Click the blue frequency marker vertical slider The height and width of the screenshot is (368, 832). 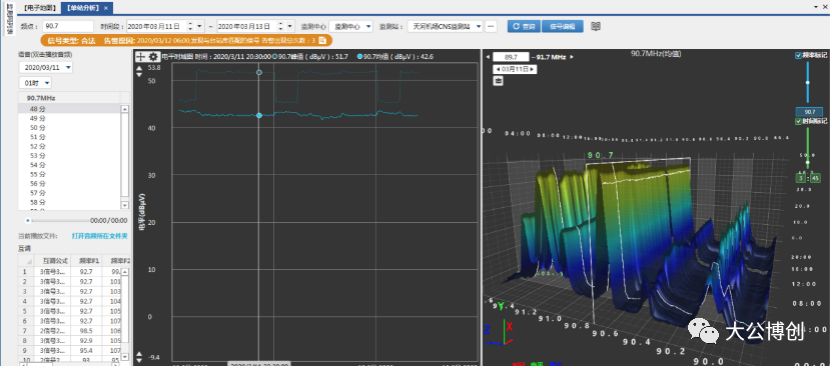pyautogui.click(x=808, y=83)
